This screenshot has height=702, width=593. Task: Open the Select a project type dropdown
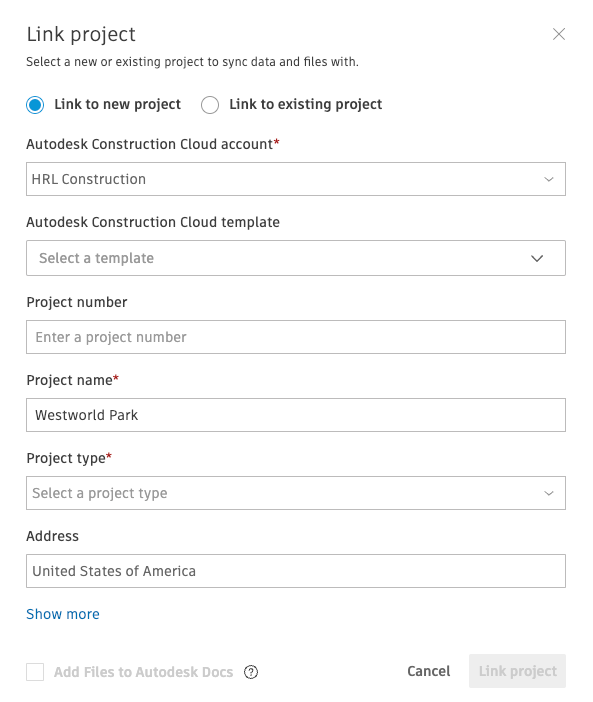[296, 493]
